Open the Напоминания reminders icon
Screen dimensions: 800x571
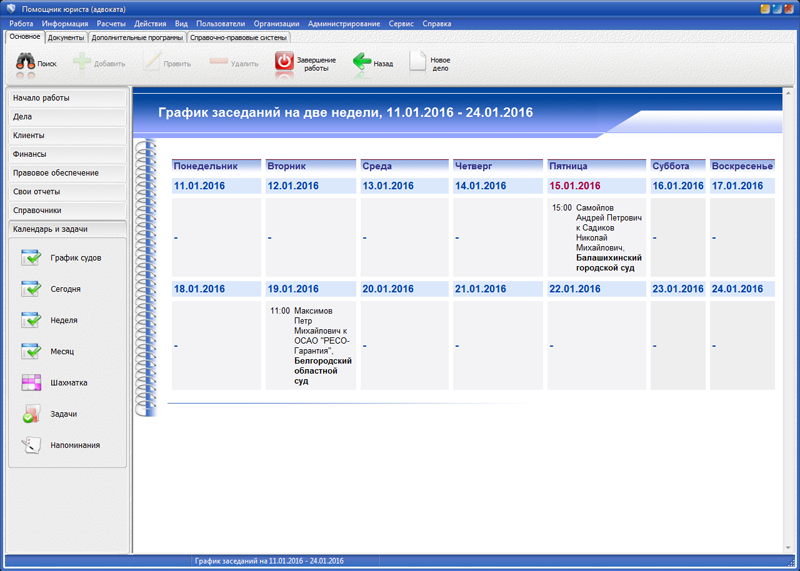point(31,445)
